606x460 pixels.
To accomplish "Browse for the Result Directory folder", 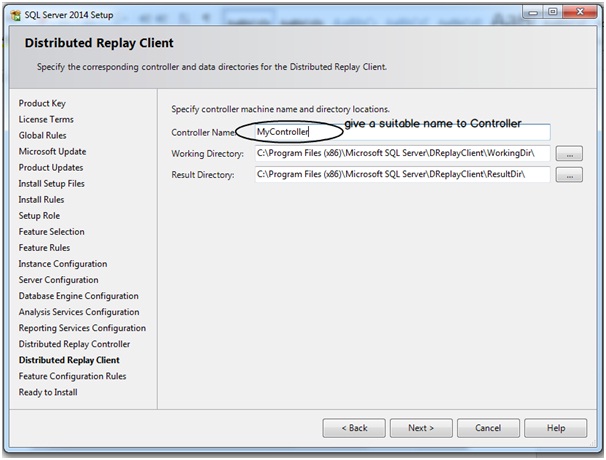I will click(x=569, y=175).
